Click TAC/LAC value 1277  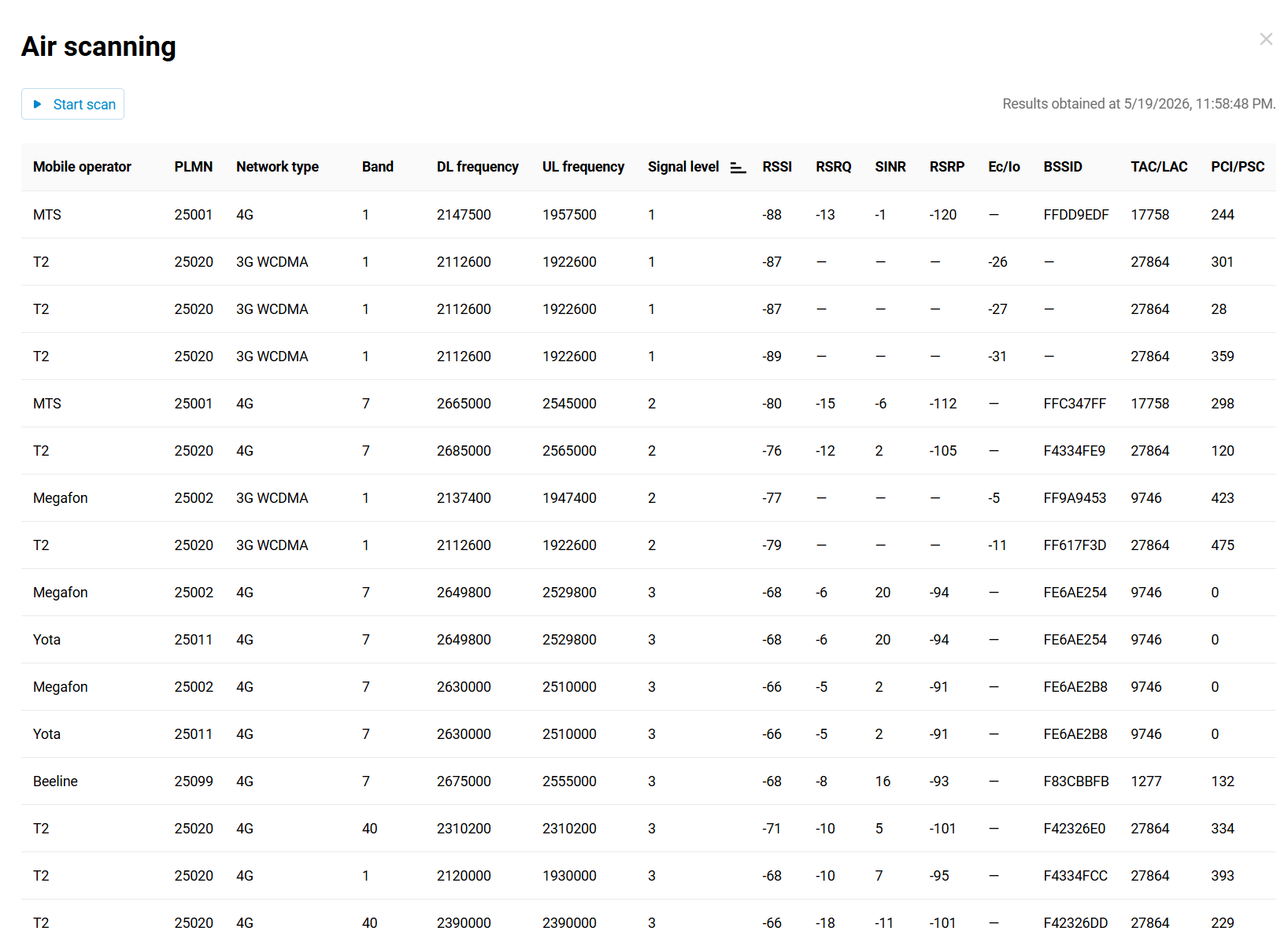pos(1146,781)
